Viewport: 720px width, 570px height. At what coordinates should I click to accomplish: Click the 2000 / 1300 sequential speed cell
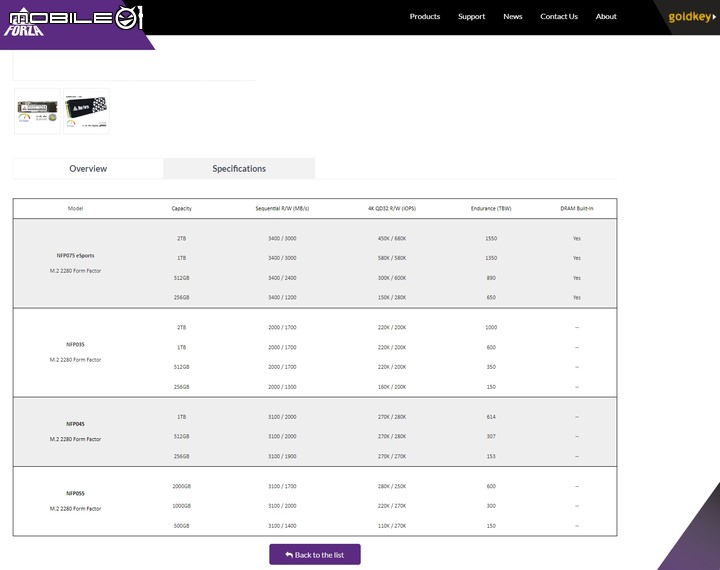point(282,387)
